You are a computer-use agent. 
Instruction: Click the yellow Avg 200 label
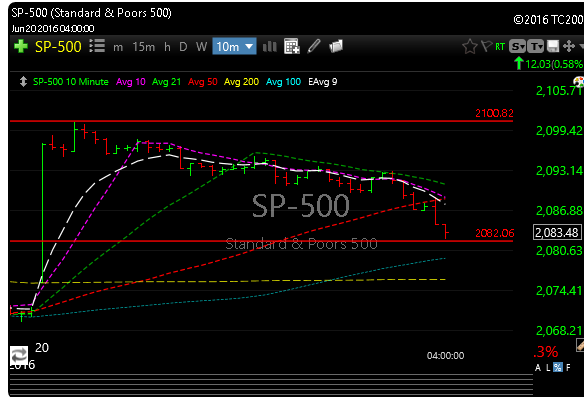(241, 82)
